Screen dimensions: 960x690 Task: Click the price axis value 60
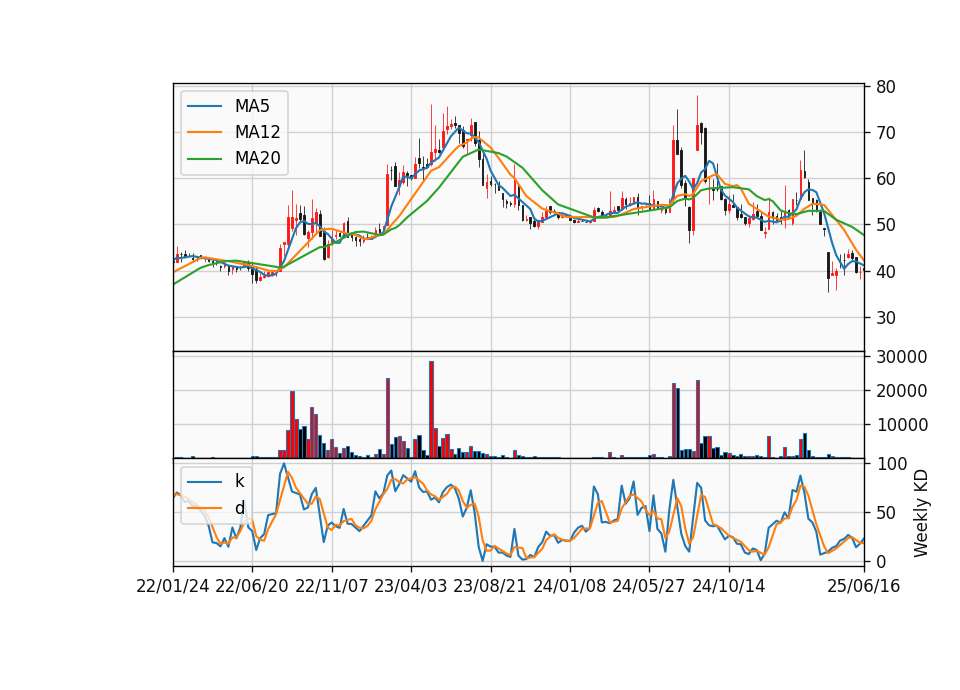(x=886, y=179)
